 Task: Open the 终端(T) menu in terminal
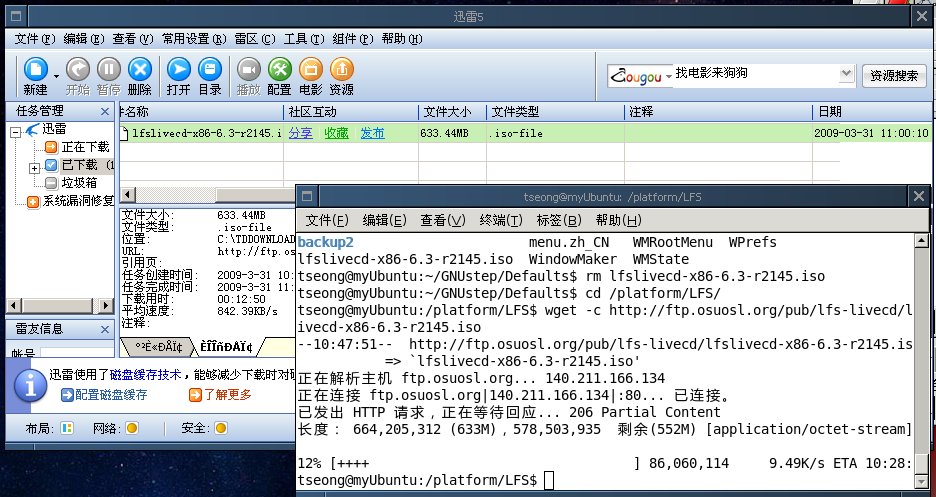tap(501, 220)
